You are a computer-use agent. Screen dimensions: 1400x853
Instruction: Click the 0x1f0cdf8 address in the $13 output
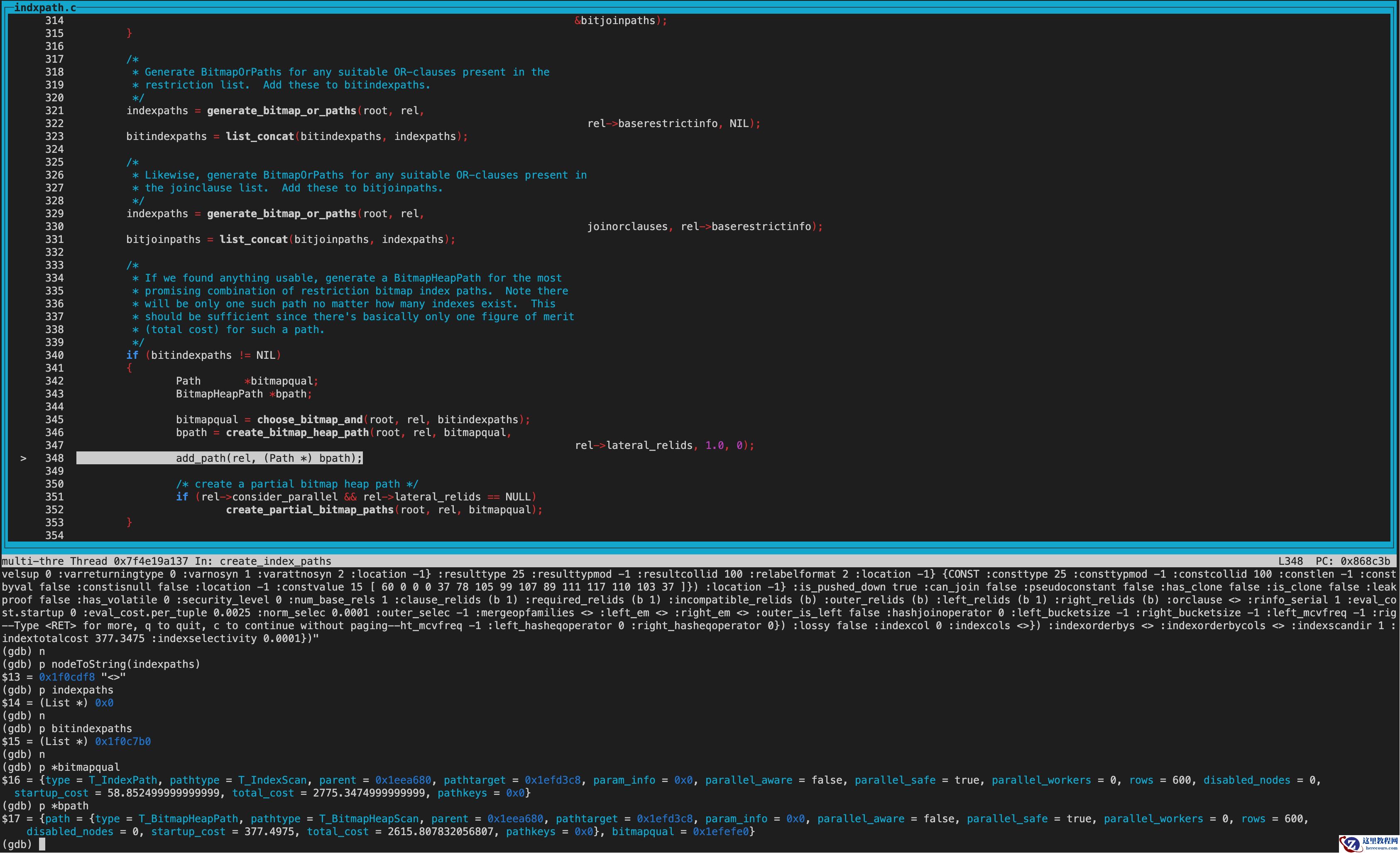pyautogui.click(x=66, y=677)
